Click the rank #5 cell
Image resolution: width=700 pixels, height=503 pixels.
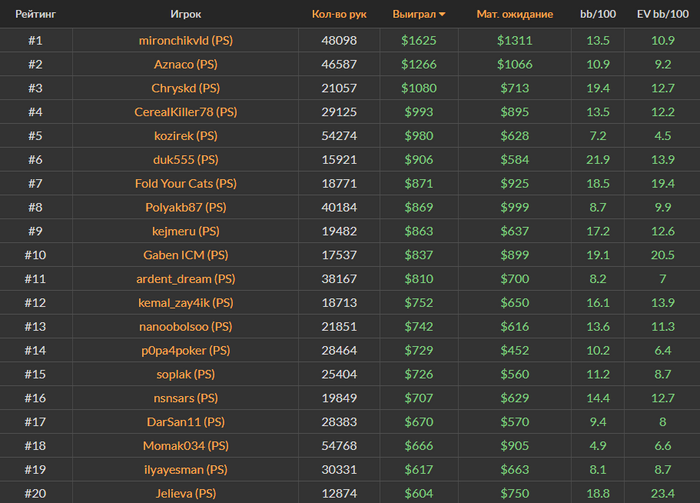point(35,136)
